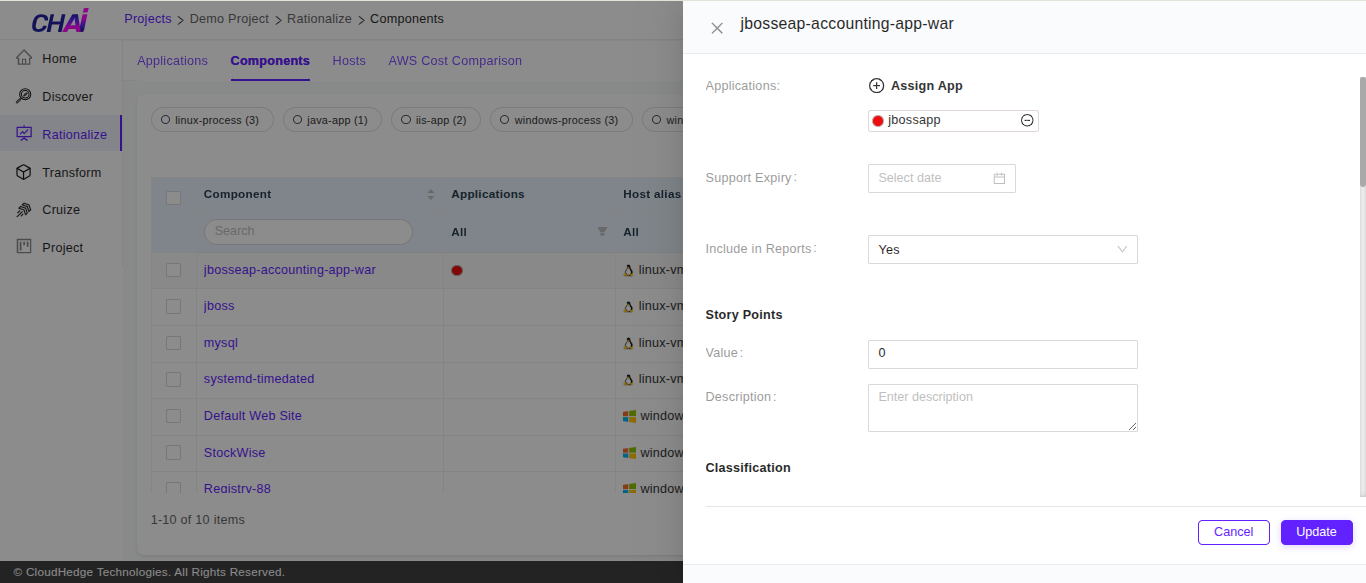Tick the mysql row checkbox
Viewport: 1366px width, 583px height.
tap(174, 343)
